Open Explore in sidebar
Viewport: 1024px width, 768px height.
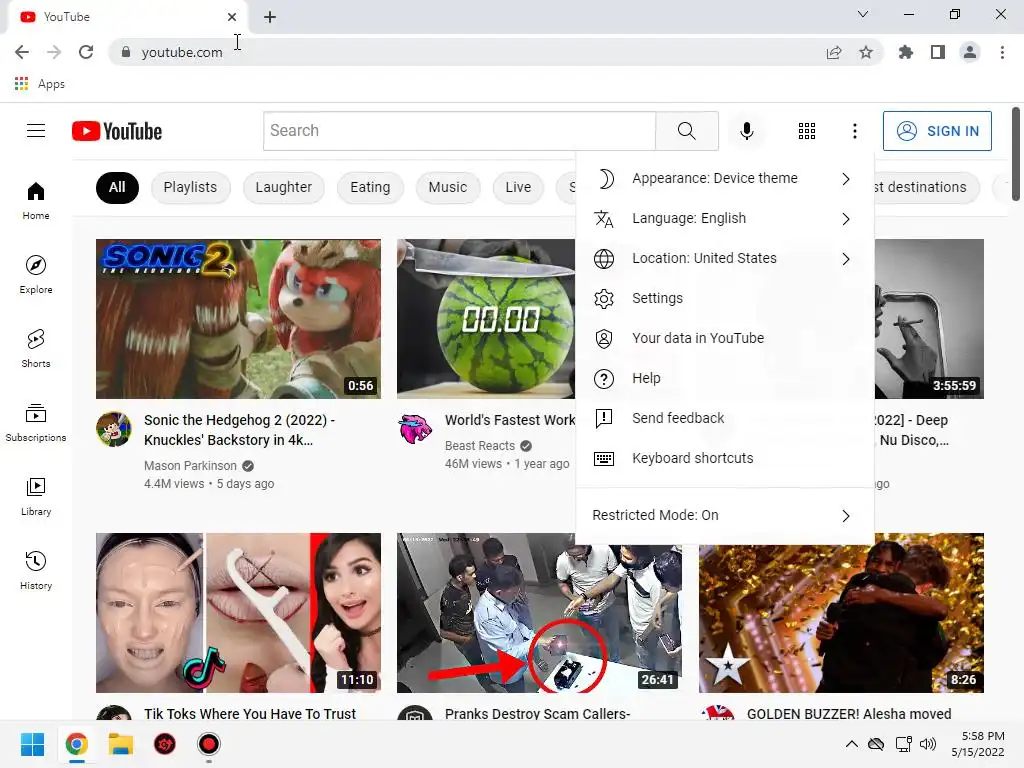click(36, 275)
